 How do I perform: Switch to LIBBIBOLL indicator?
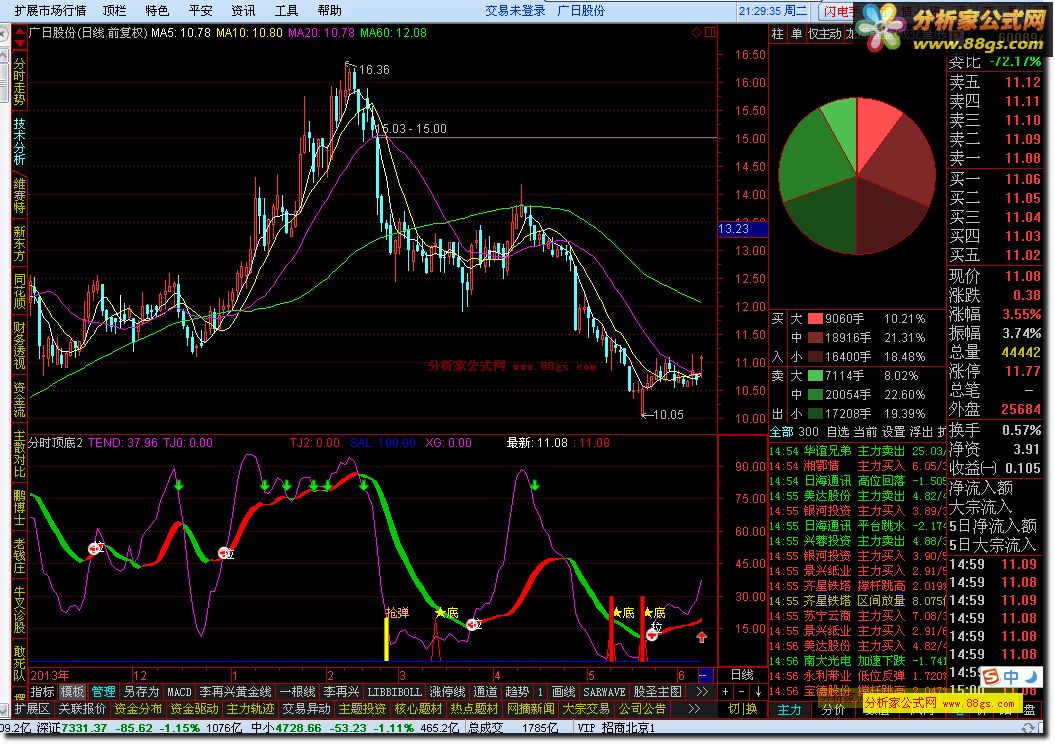coord(394,692)
